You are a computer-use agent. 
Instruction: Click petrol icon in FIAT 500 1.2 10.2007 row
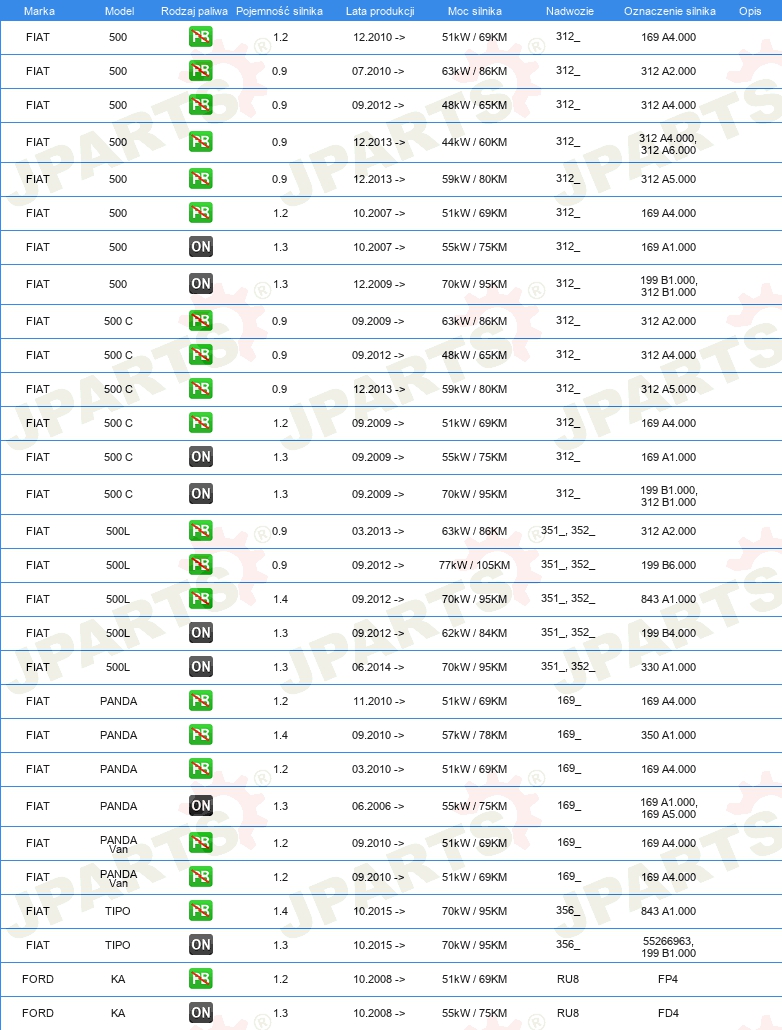coord(200,213)
